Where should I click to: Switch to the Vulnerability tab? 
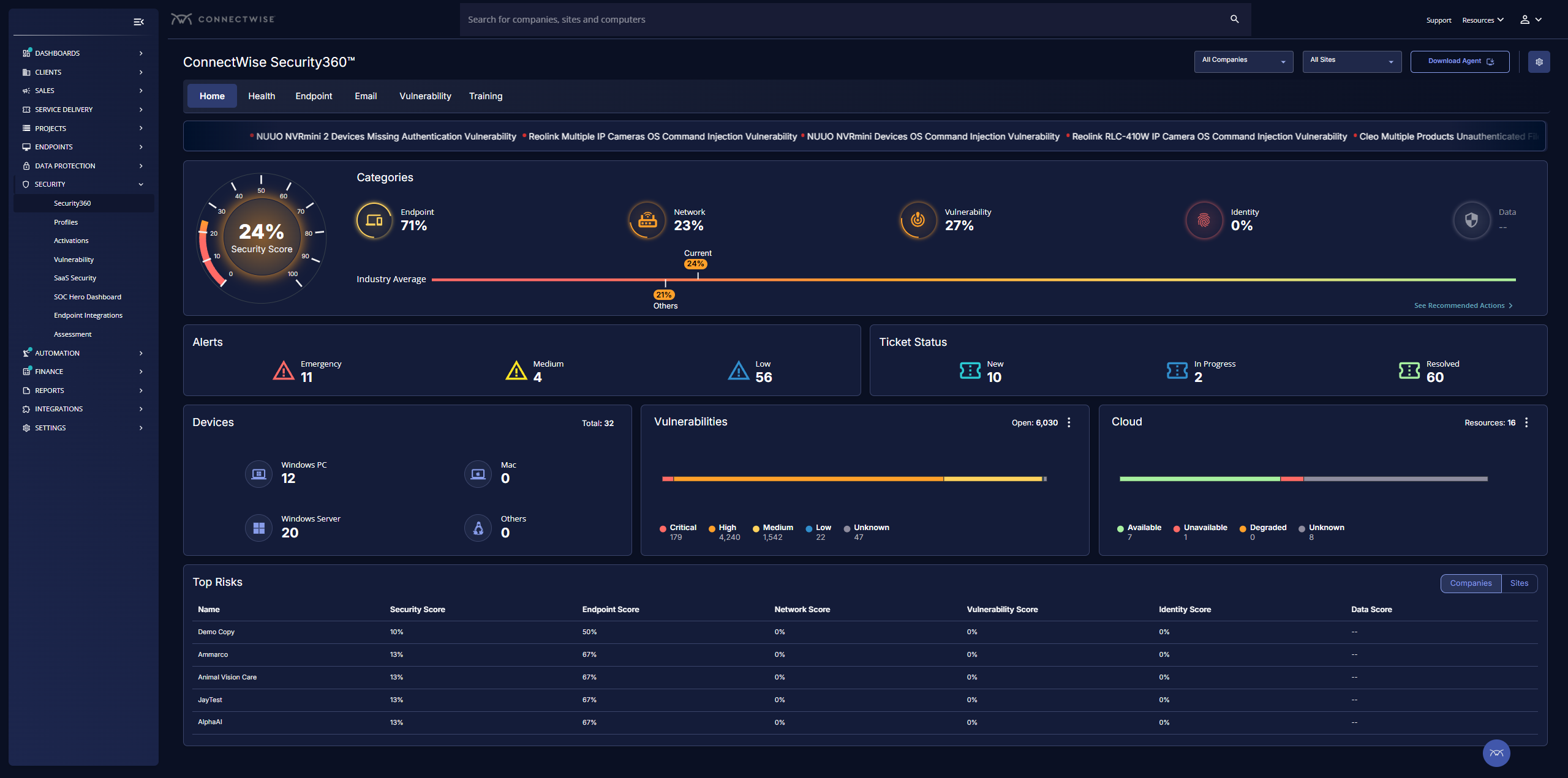coord(425,96)
